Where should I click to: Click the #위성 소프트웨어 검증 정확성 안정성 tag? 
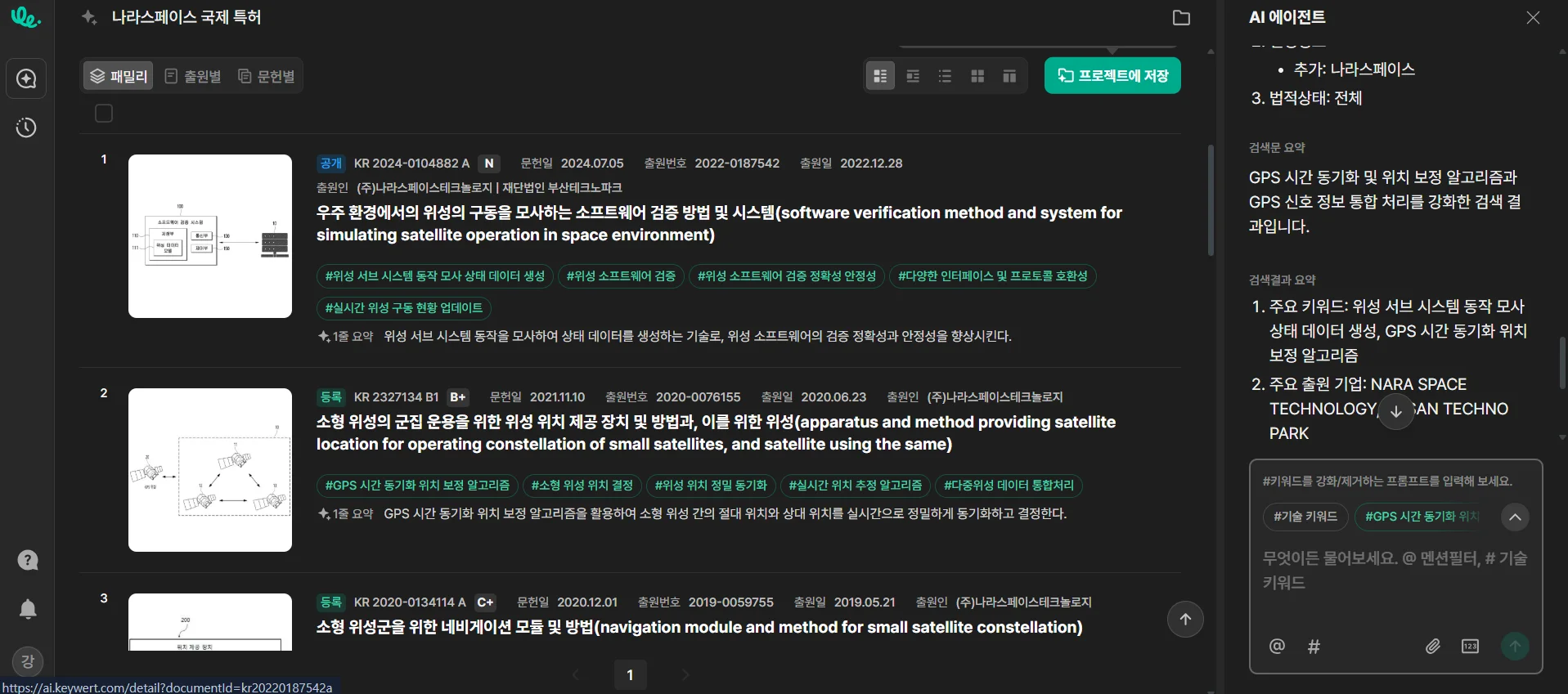(787, 276)
